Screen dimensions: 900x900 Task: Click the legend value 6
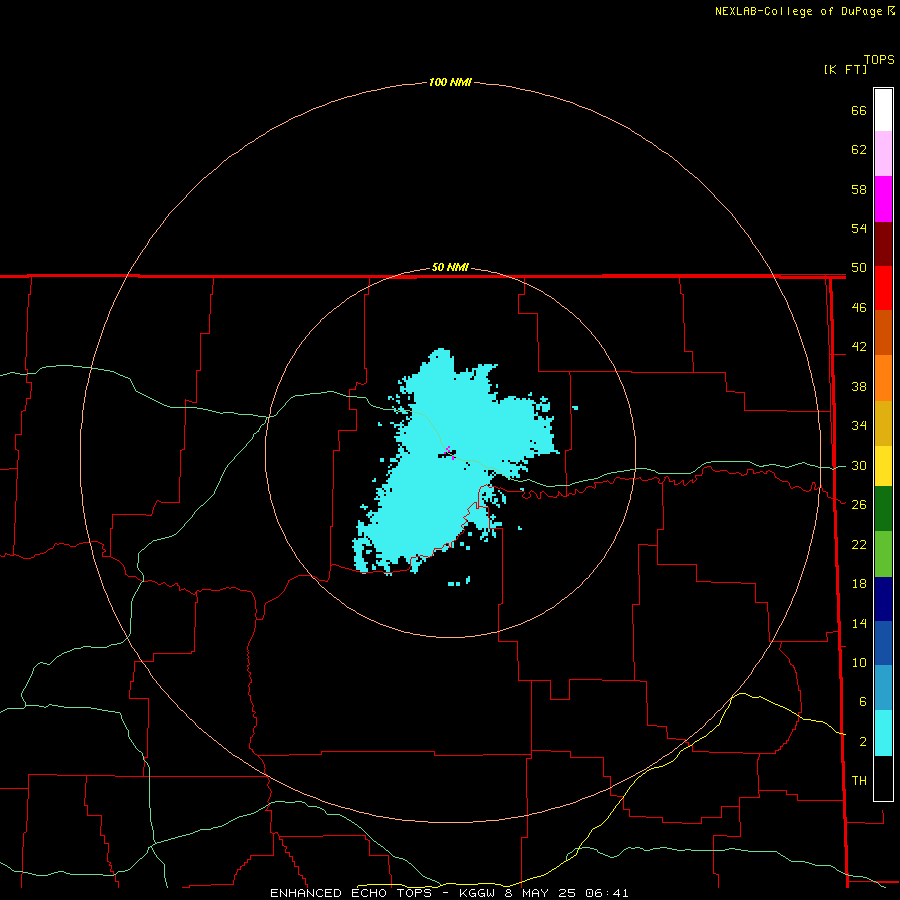[863, 702]
